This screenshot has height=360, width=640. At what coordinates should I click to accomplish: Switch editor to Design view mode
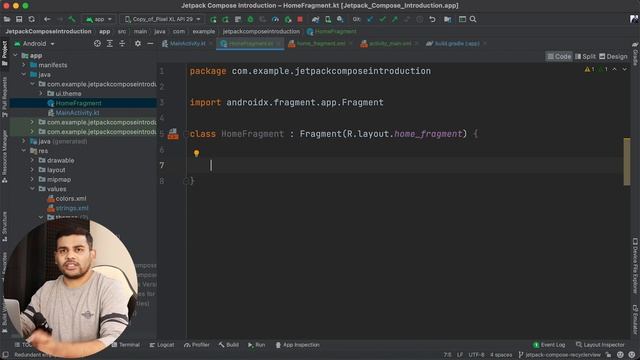pyautogui.click(x=613, y=56)
